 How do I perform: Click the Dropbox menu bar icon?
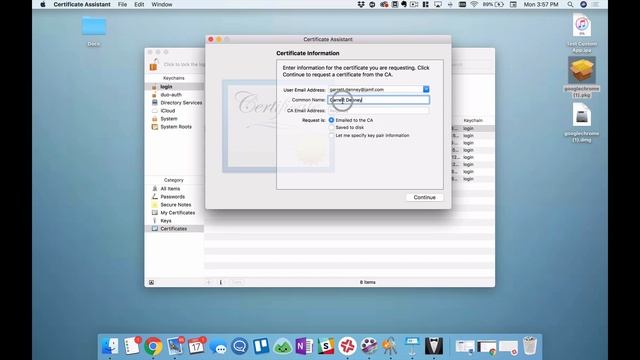361,4
